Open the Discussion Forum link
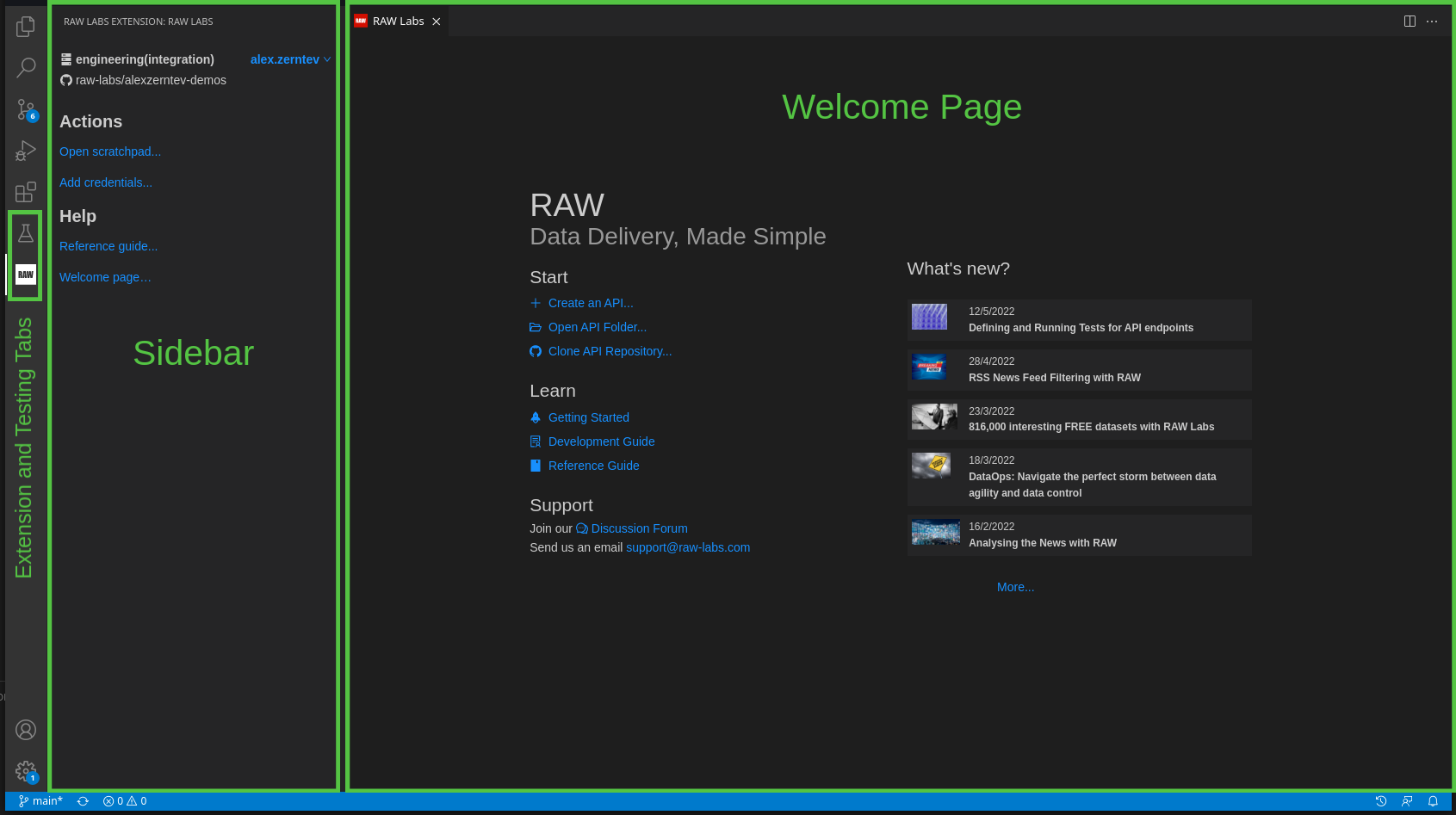This screenshot has width=1456, height=815. tap(639, 528)
